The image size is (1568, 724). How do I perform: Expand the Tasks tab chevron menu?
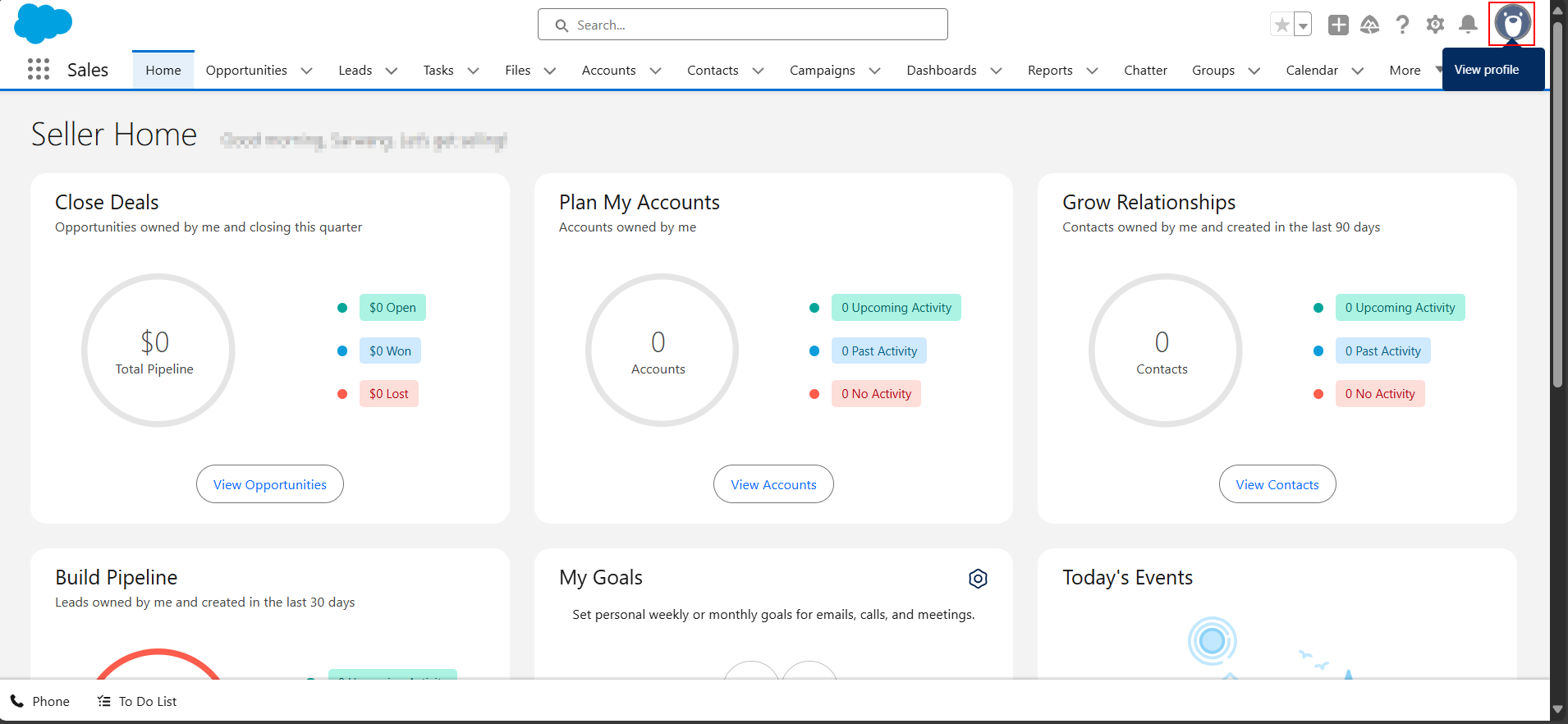coord(473,71)
